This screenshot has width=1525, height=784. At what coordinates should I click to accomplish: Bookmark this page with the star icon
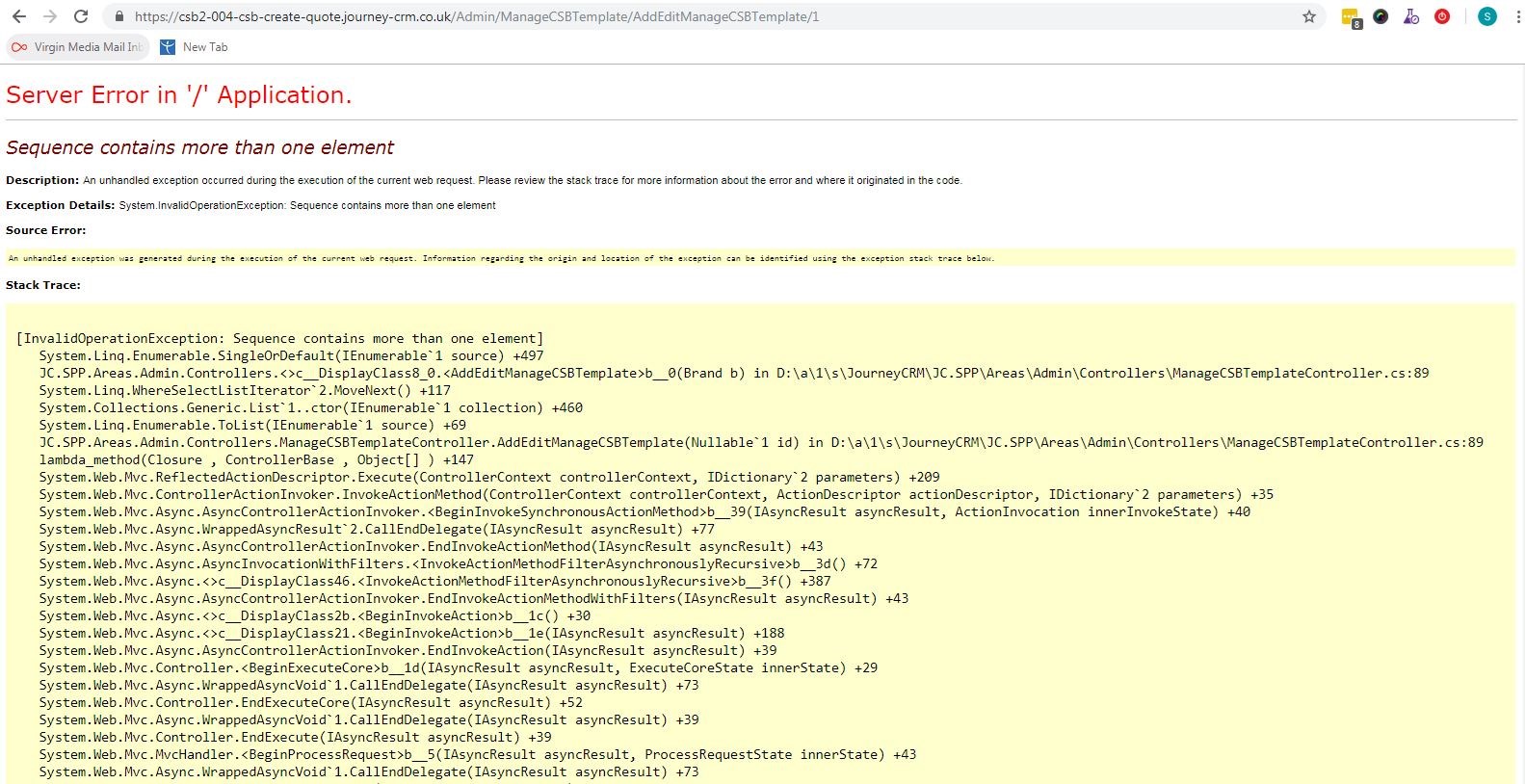1309,16
